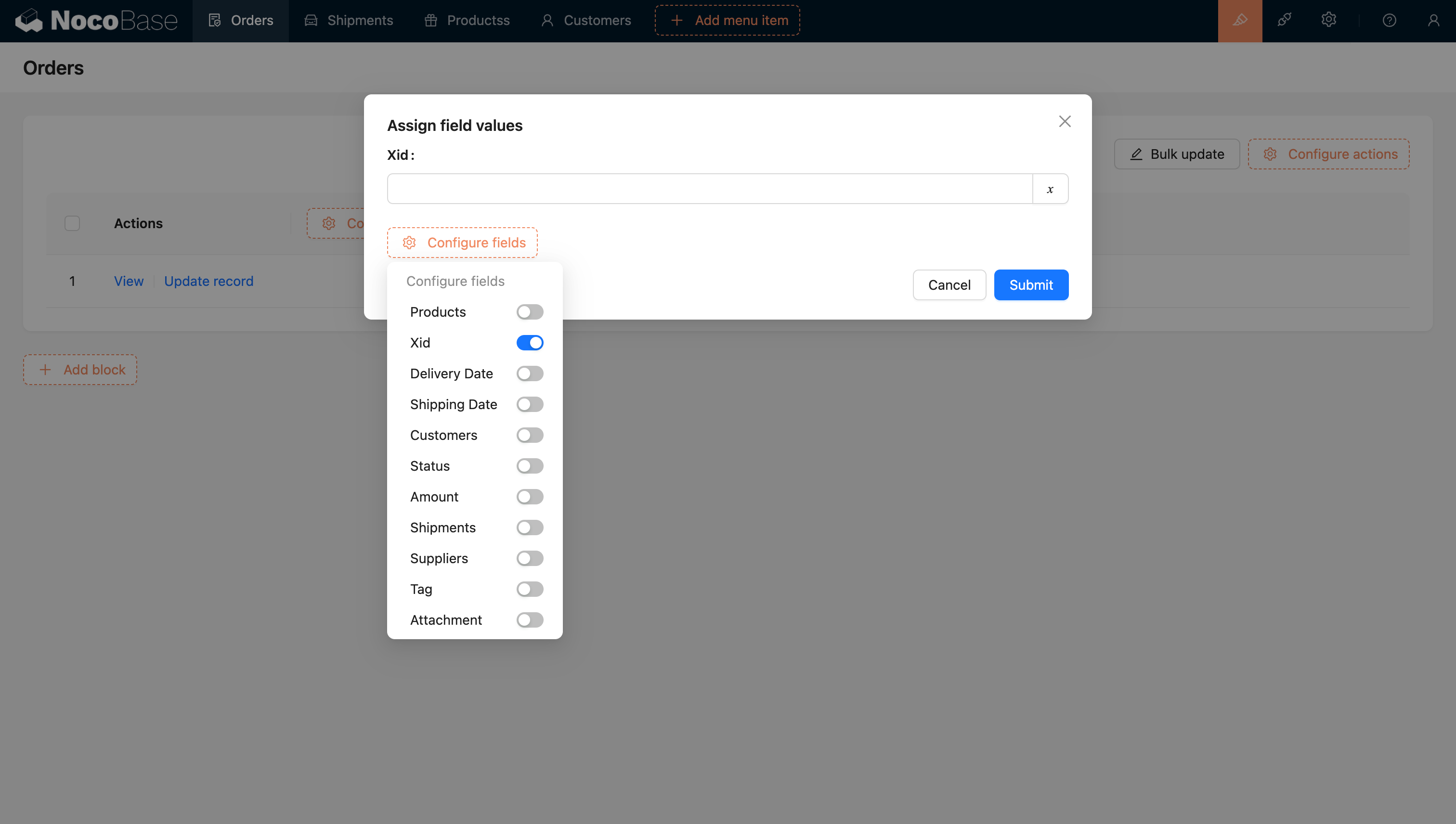The width and height of the screenshot is (1456, 824).
Task: Open the Configure actions dropdown
Action: (1328, 154)
